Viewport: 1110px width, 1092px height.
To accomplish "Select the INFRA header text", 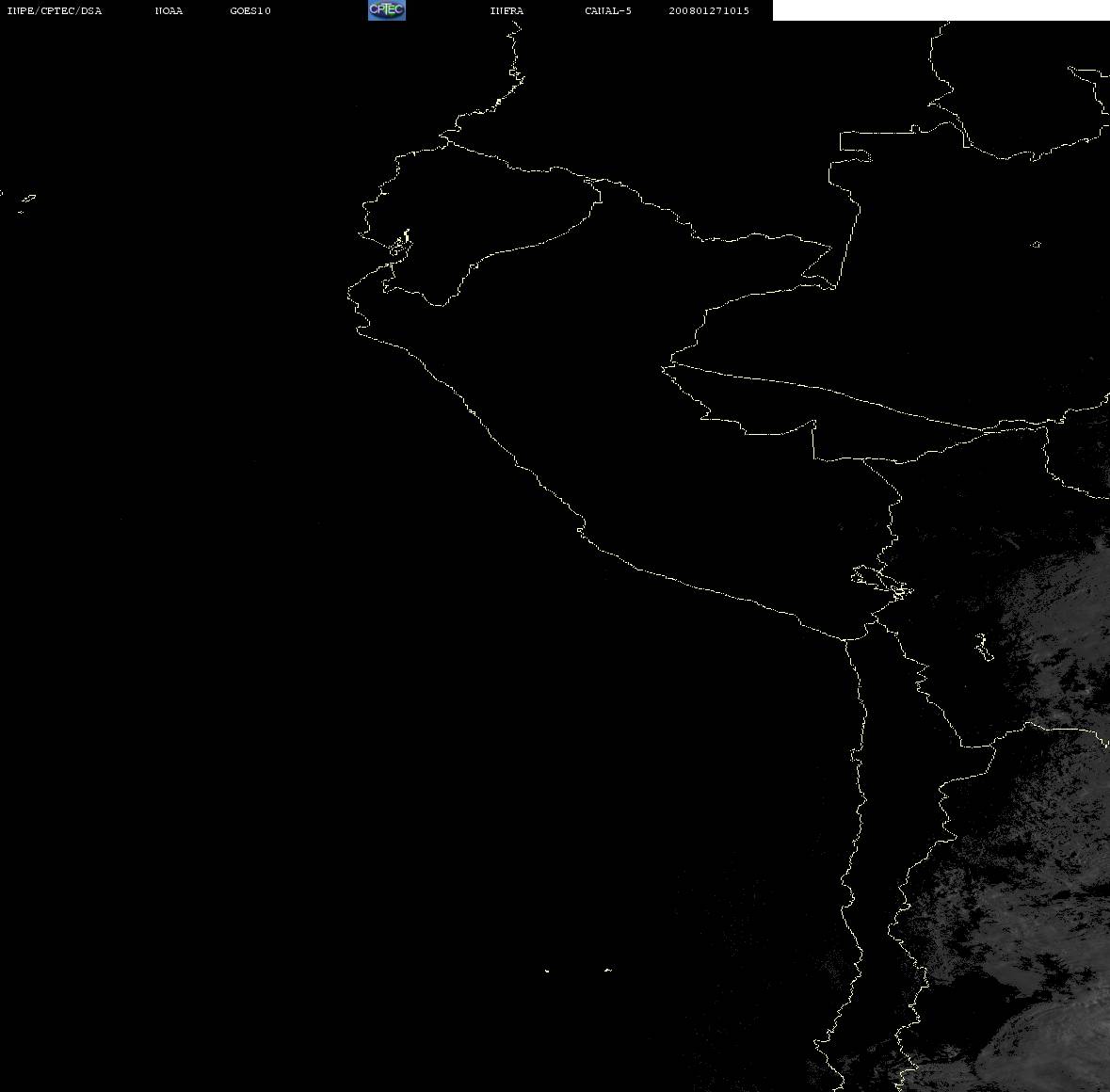I will click(x=507, y=10).
